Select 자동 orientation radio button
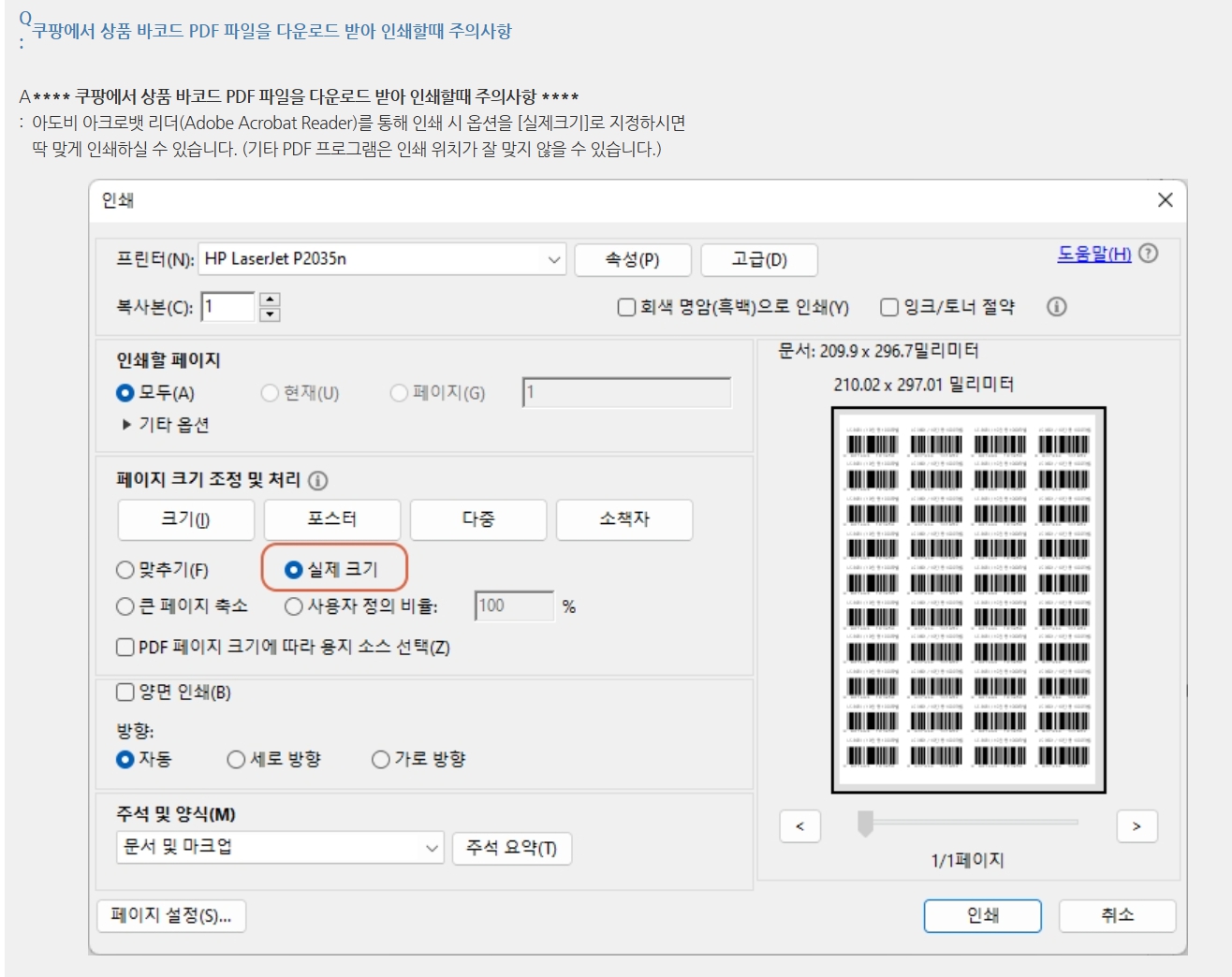 pyautogui.click(x=125, y=759)
